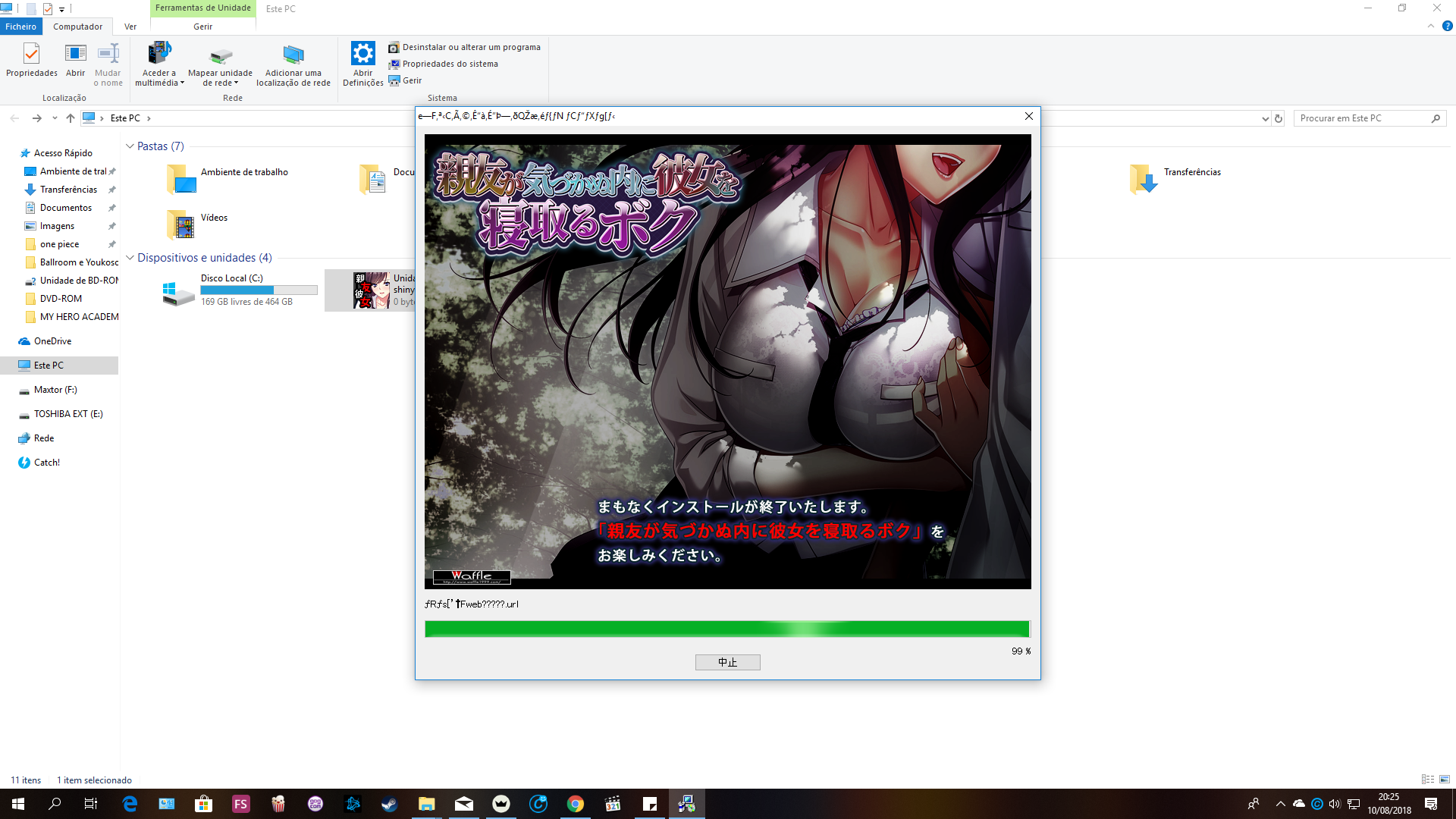
Task: Switch to the Ver tab
Action: [x=130, y=27]
